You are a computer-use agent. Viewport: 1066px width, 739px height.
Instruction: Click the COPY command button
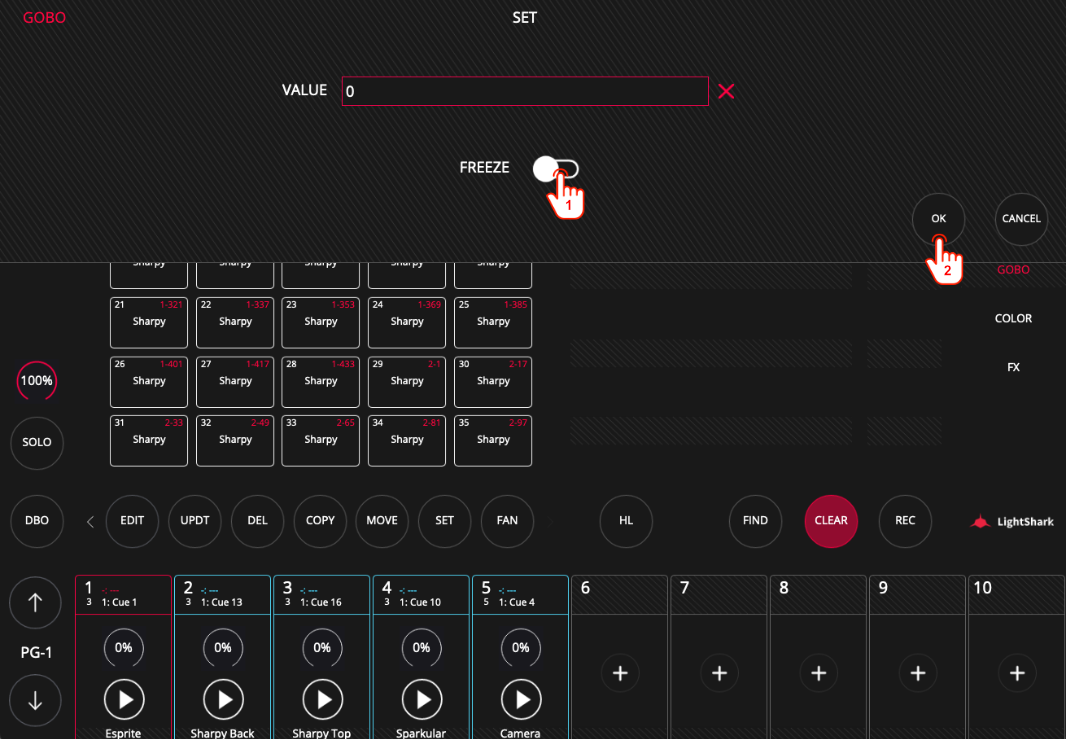click(x=320, y=521)
